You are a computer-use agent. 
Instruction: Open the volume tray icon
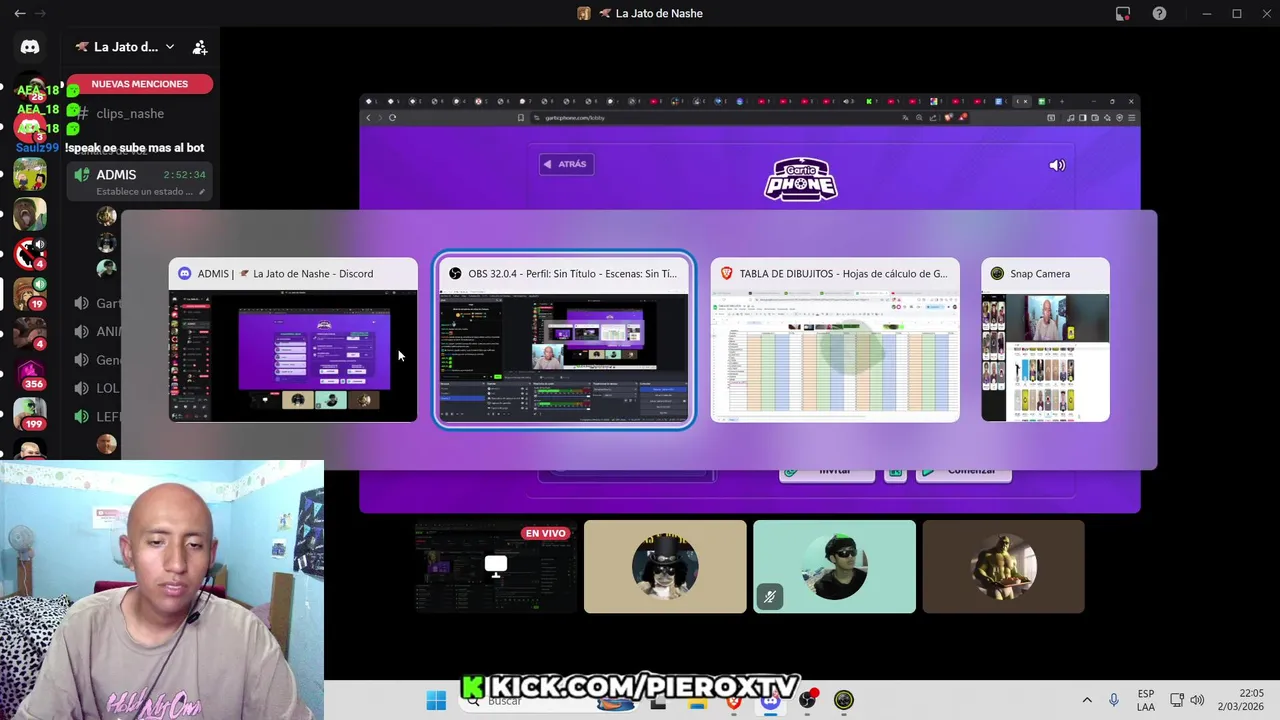click(1197, 700)
